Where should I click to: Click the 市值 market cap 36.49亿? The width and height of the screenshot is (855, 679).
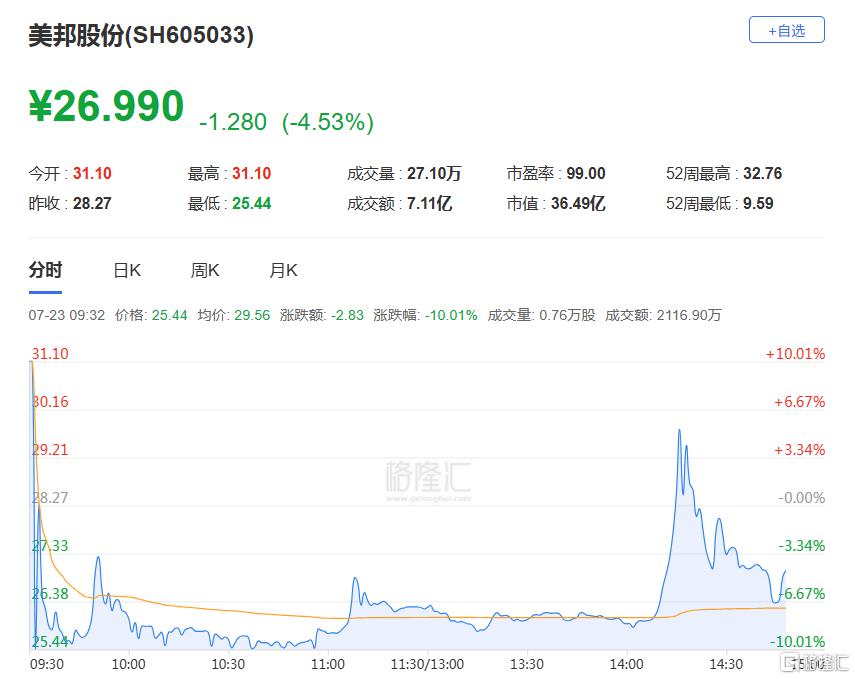click(578, 203)
